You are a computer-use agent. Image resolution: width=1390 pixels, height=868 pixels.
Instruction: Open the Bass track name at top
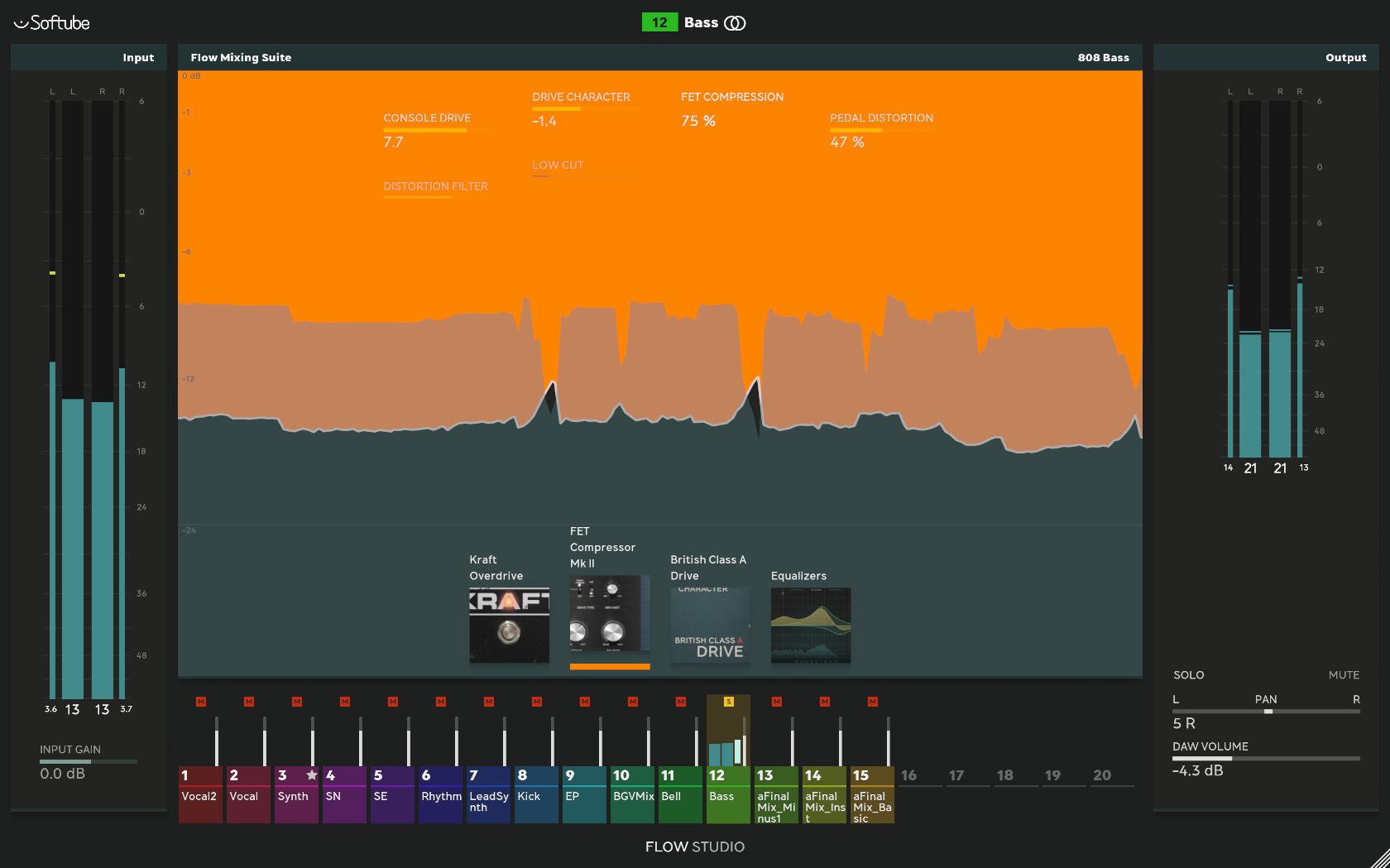[x=701, y=23]
